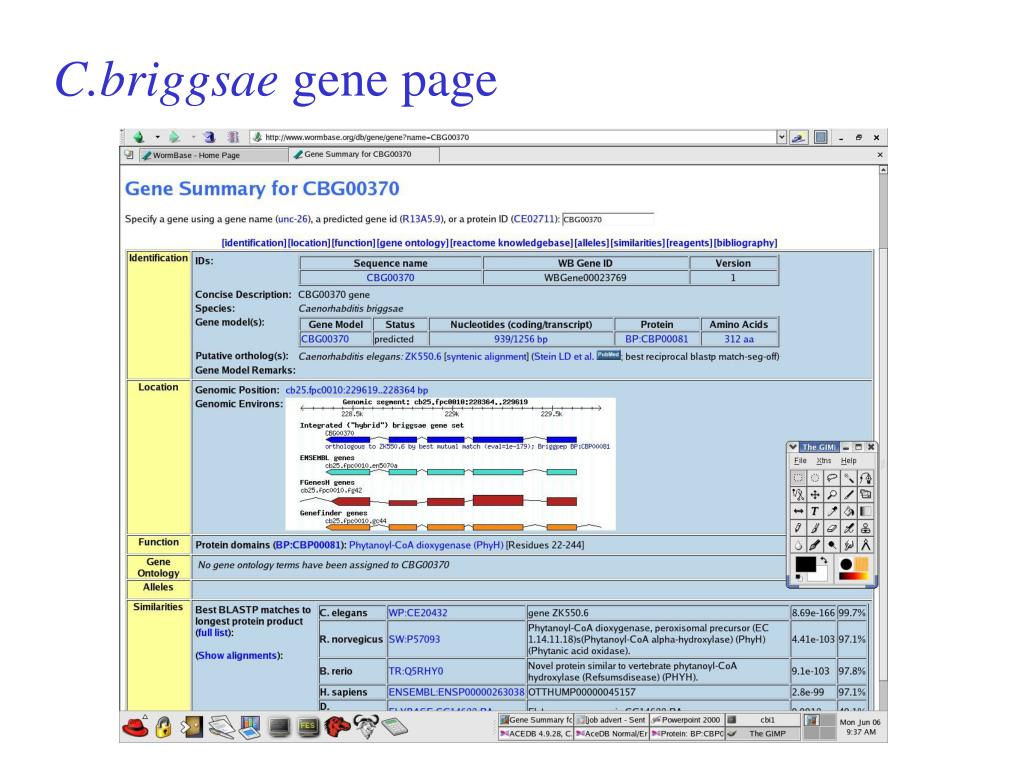Screen dimensions: 1024x768
Task: Select the Airbrush tool in GIMP
Action: pyautogui.click(x=849, y=528)
